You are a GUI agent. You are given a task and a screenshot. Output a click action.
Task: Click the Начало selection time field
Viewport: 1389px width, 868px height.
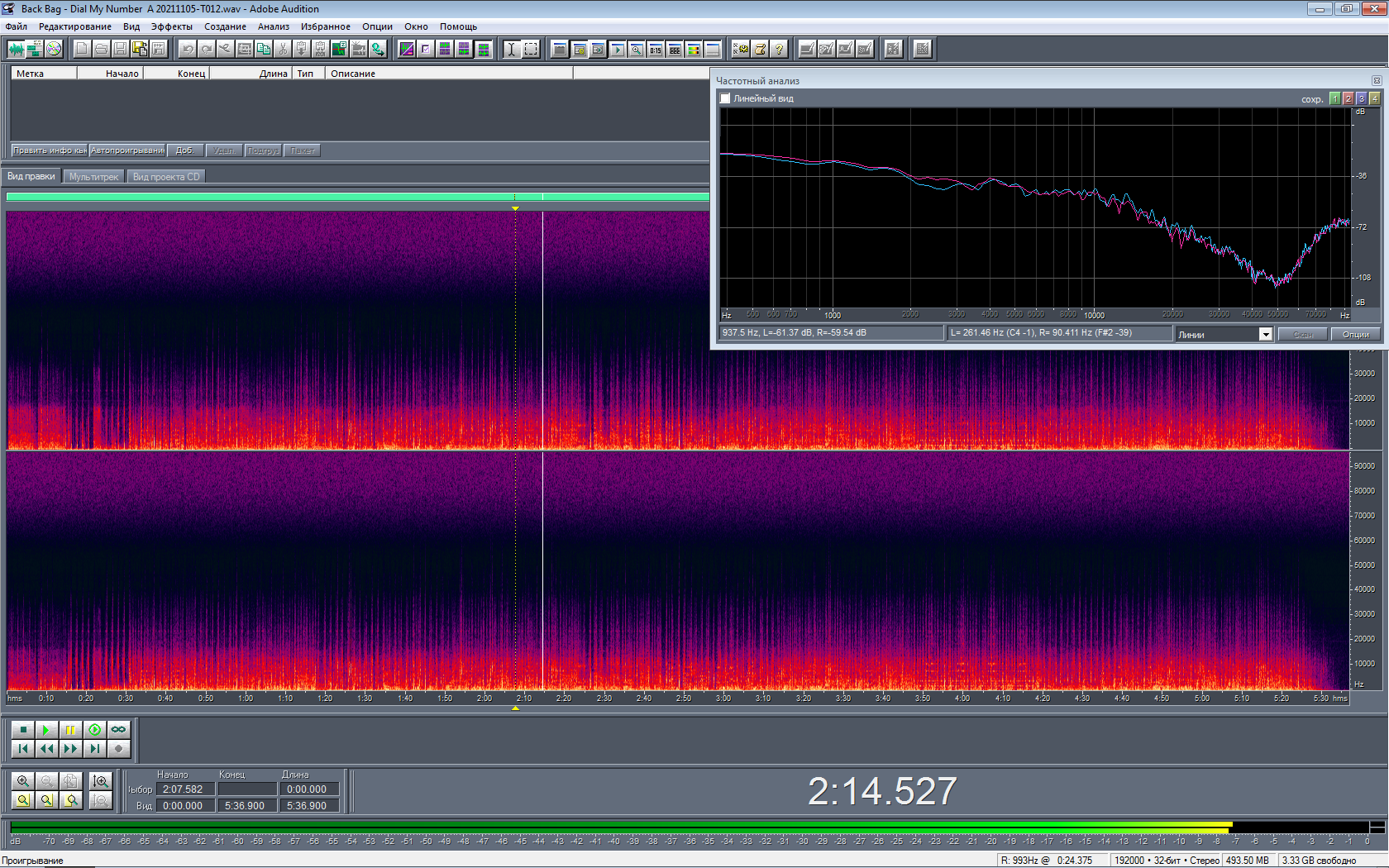click(x=186, y=789)
